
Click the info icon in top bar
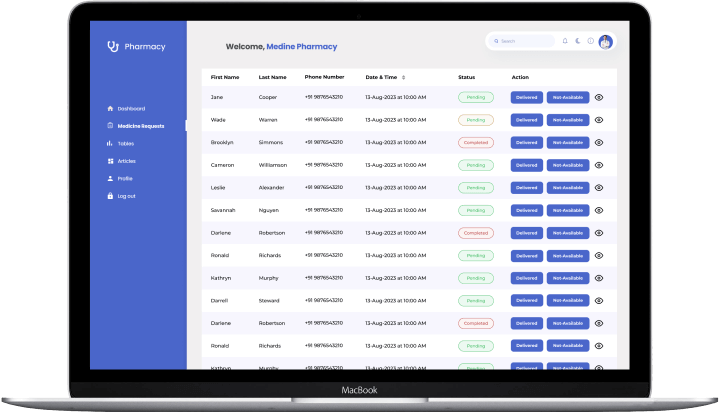coord(590,41)
